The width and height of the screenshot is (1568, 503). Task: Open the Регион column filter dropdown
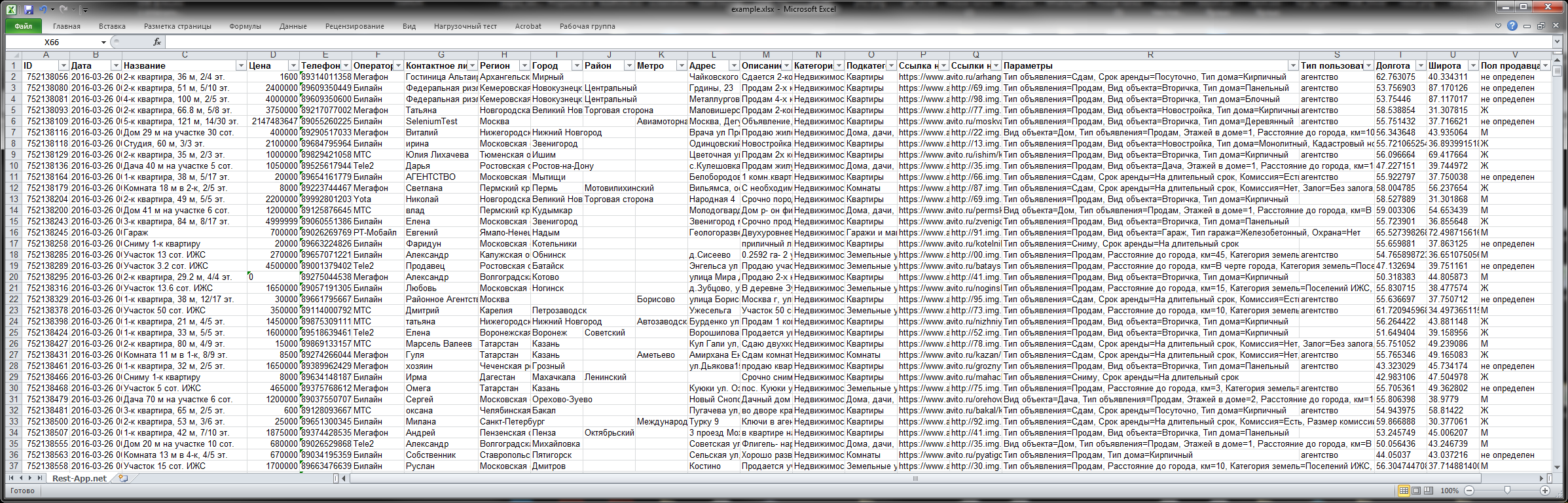[x=524, y=65]
